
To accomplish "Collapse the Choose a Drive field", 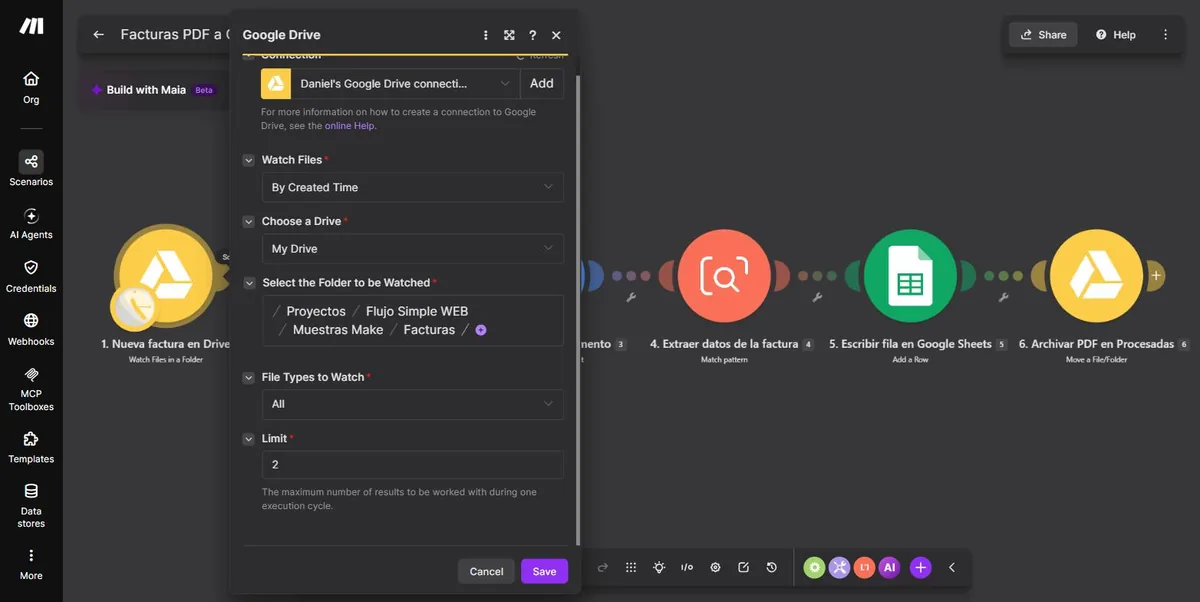I will point(249,221).
